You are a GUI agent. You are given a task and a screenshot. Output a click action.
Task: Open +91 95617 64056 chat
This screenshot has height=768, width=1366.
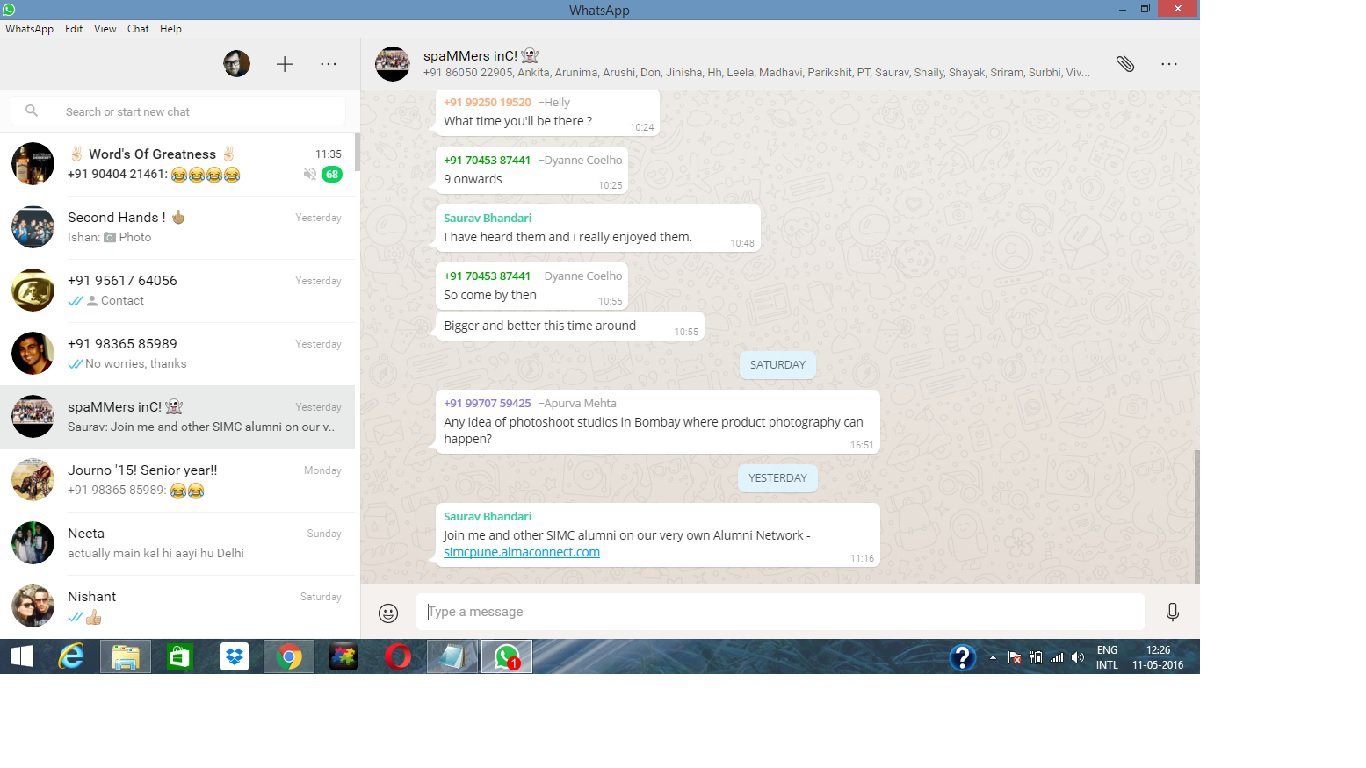click(x=178, y=291)
